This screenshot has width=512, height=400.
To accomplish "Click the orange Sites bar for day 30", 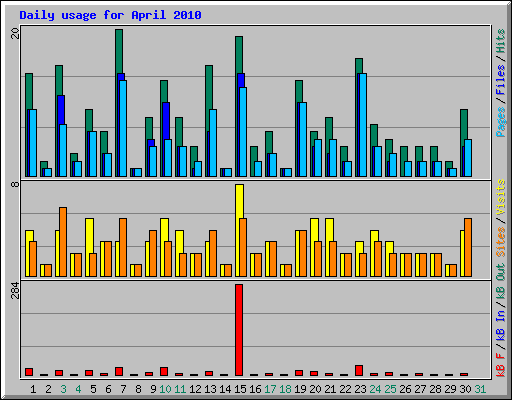I will point(468,247).
